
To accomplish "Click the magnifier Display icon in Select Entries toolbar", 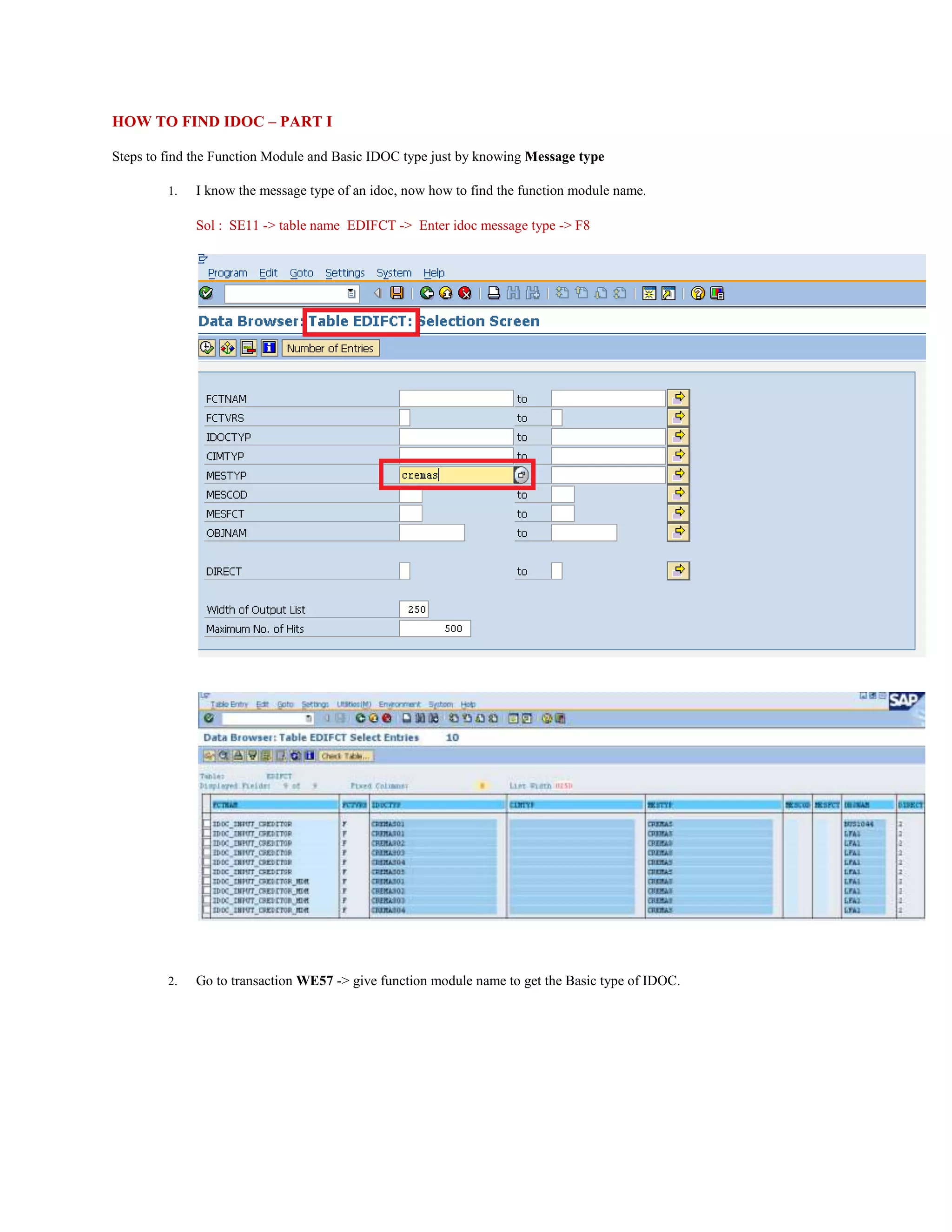I will (224, 755).
